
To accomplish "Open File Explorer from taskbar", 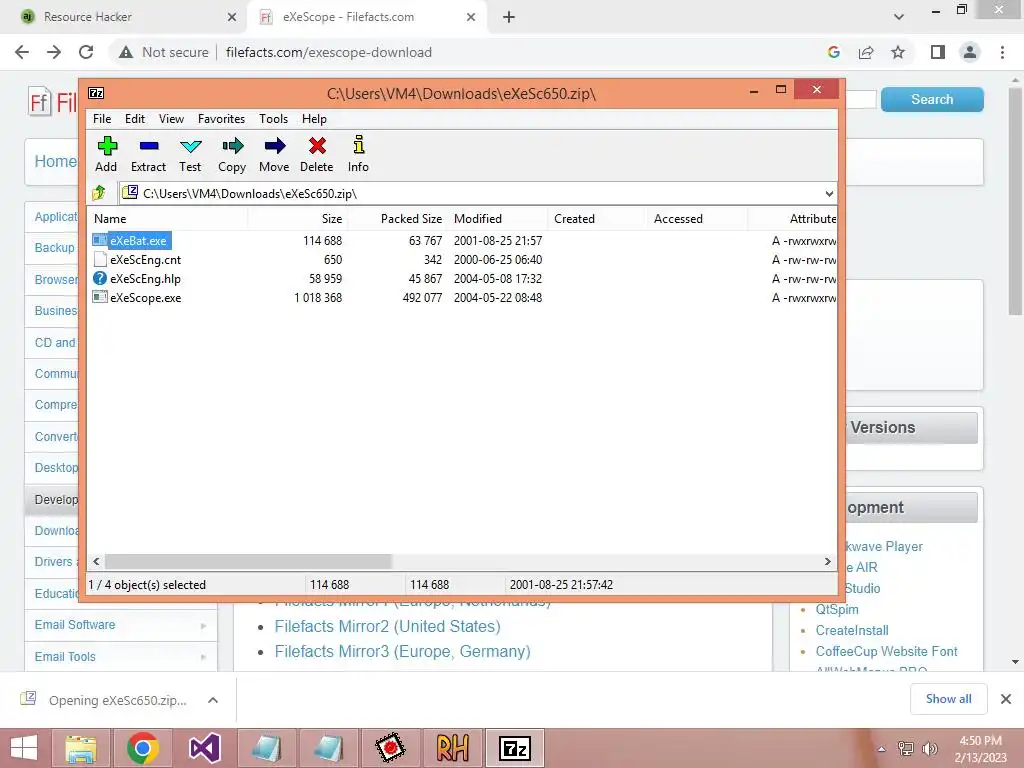I will click(81, 748).
